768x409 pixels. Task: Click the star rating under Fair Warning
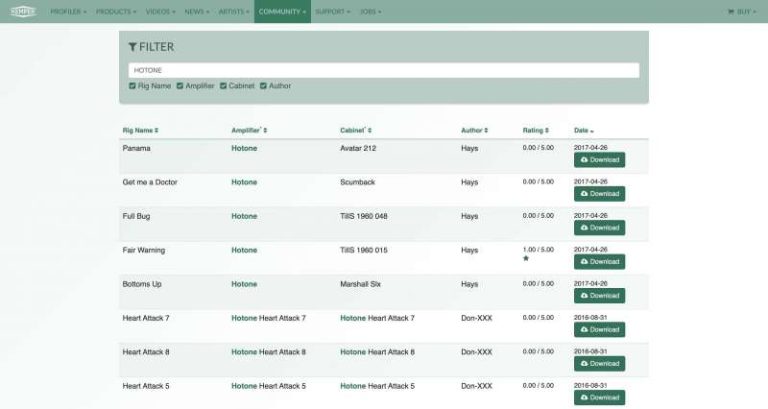526,259
